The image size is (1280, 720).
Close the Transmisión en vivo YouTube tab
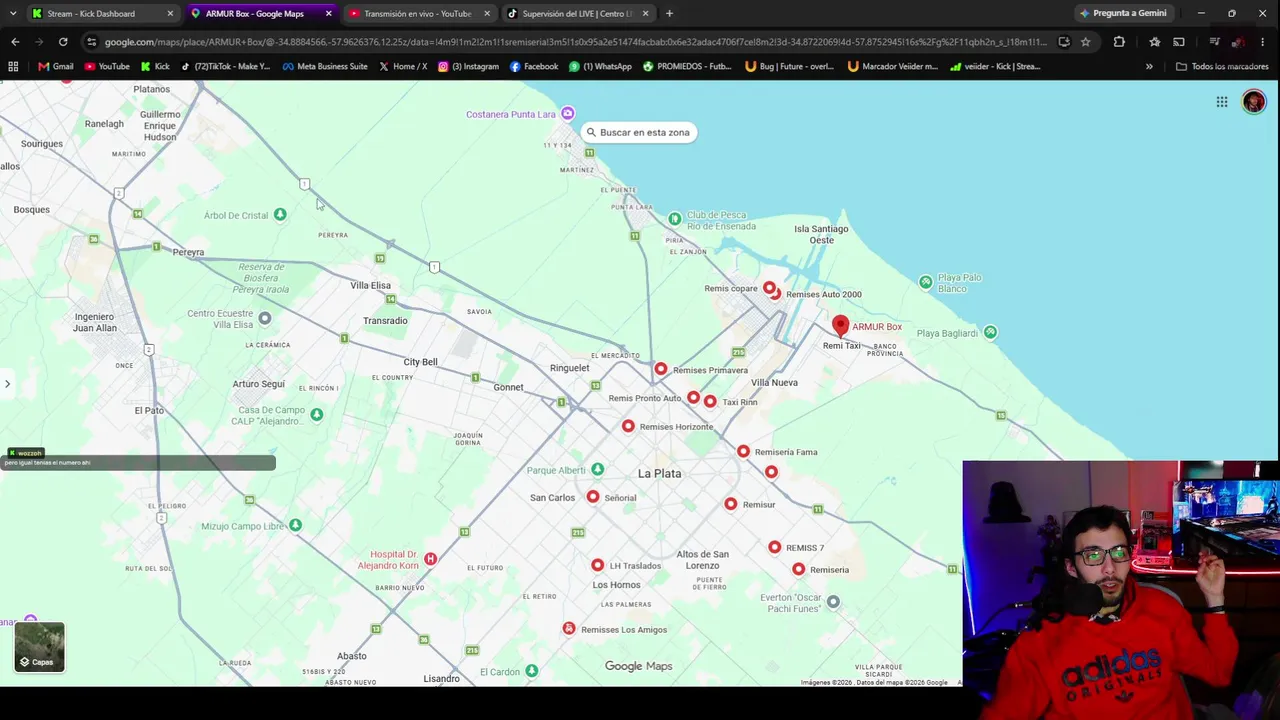(x=487, y=14)
